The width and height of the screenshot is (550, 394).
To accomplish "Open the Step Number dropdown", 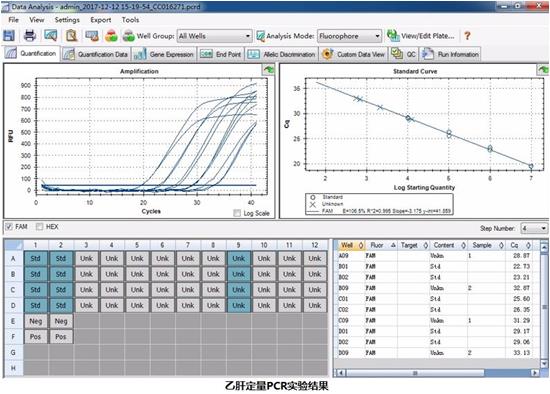I will click(x=534, y=228).
